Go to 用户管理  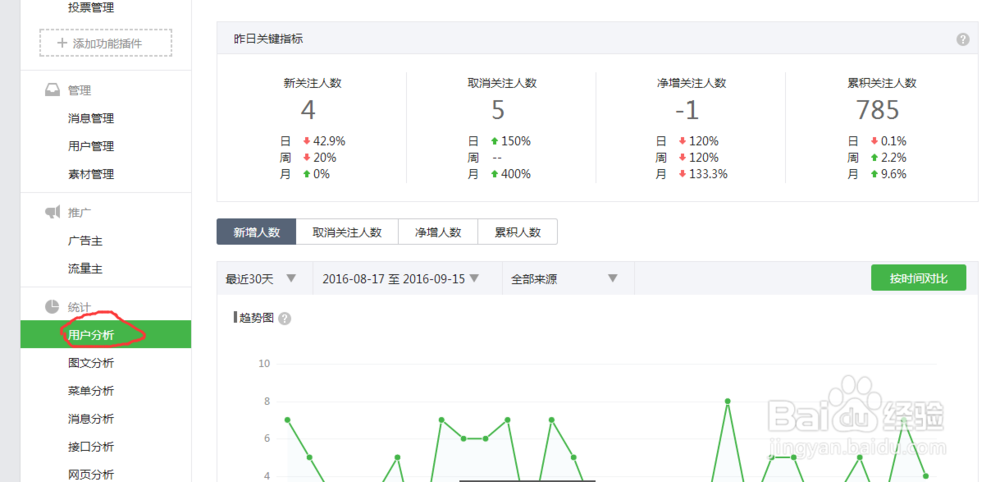pos(91,147)
